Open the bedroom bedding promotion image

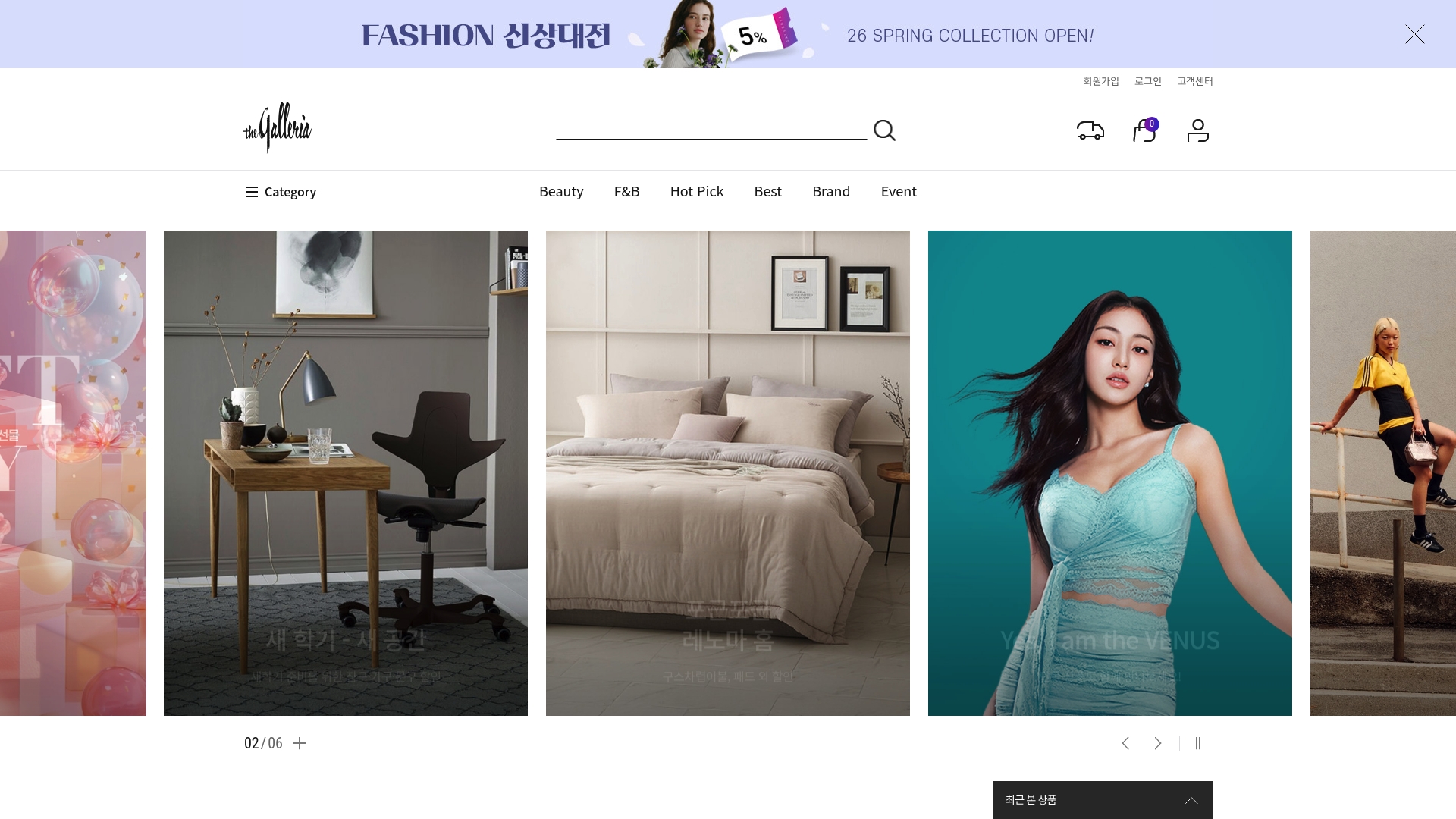[728, 472]
